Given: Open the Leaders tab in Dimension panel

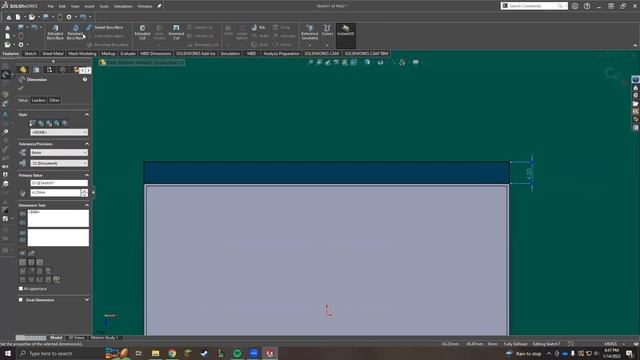Looking at the screenshot, I should coord(38,100).
